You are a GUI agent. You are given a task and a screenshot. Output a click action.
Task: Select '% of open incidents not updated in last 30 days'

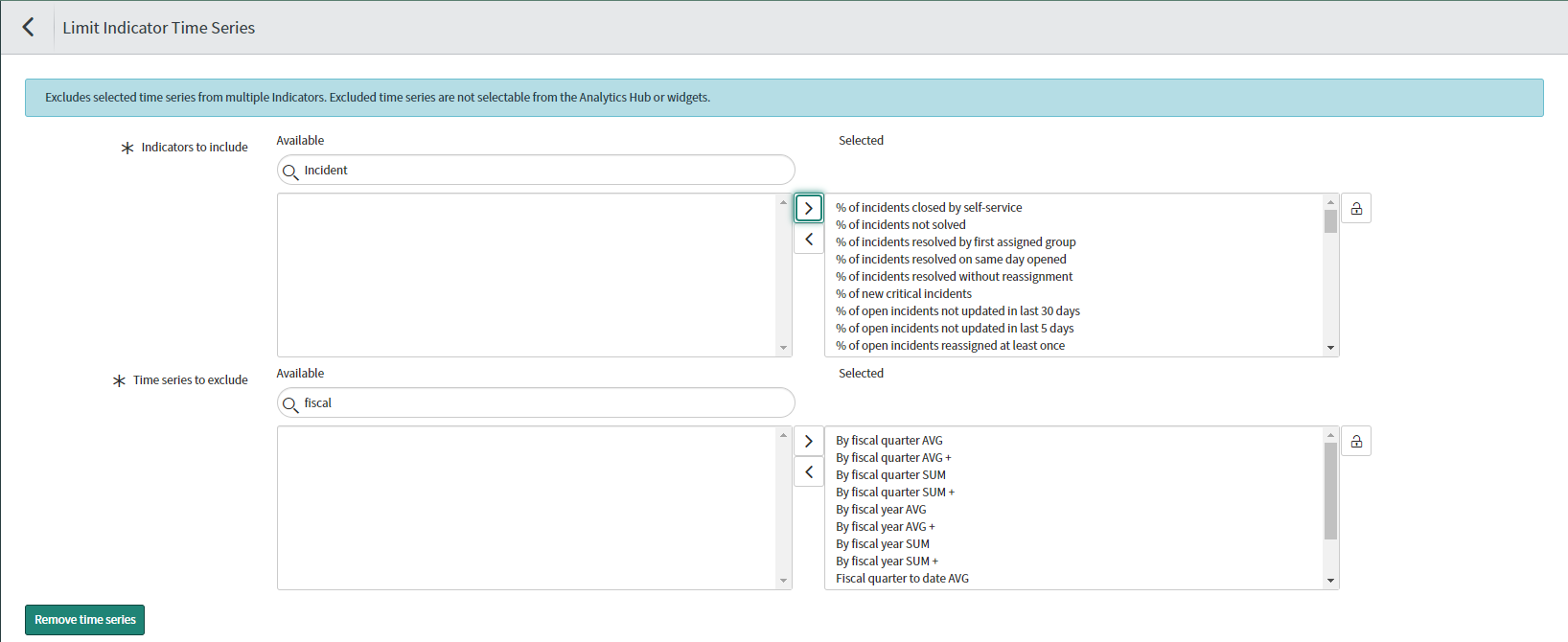(x=957, y=311)
